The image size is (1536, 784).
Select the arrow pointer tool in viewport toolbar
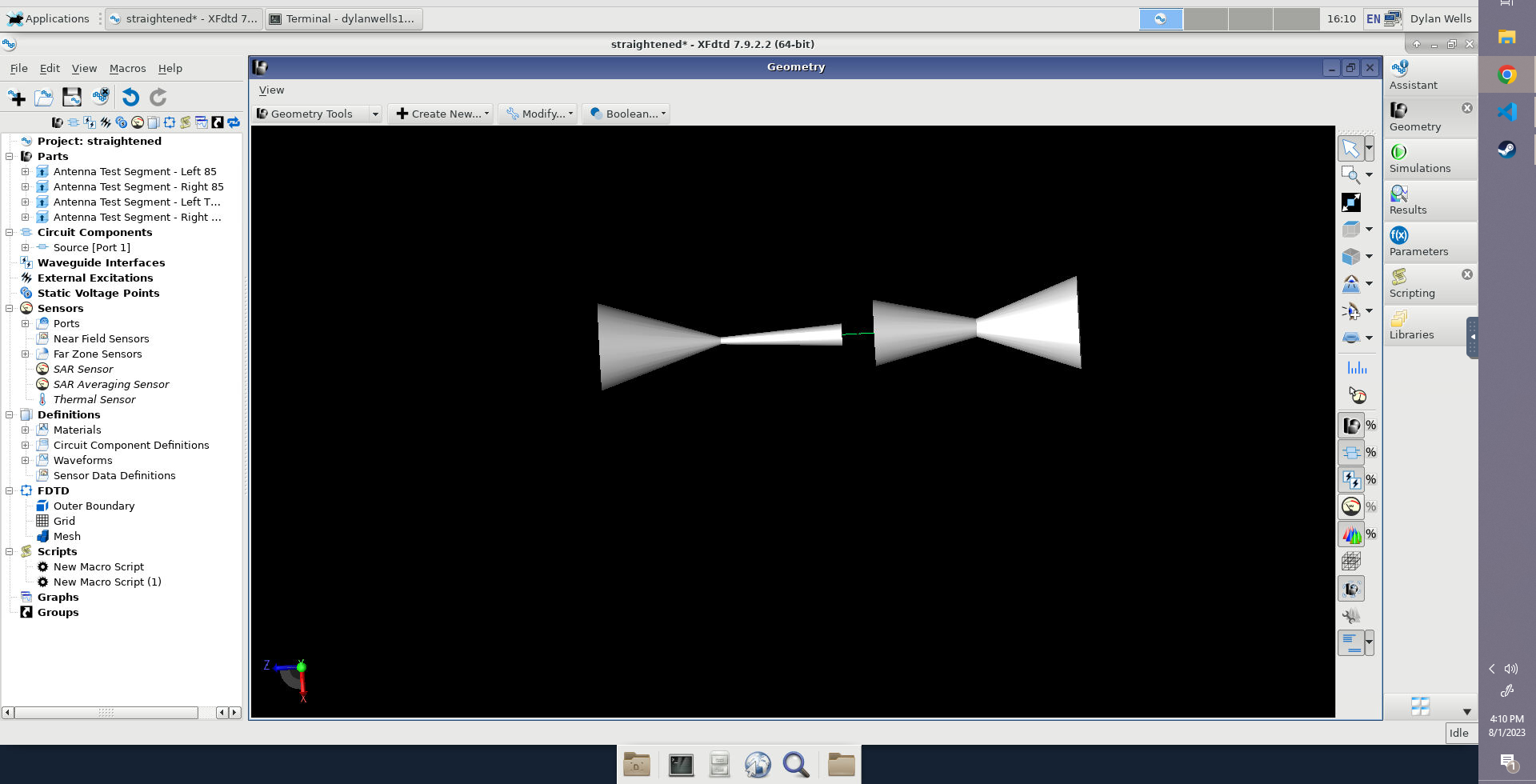pos(1350,149)
